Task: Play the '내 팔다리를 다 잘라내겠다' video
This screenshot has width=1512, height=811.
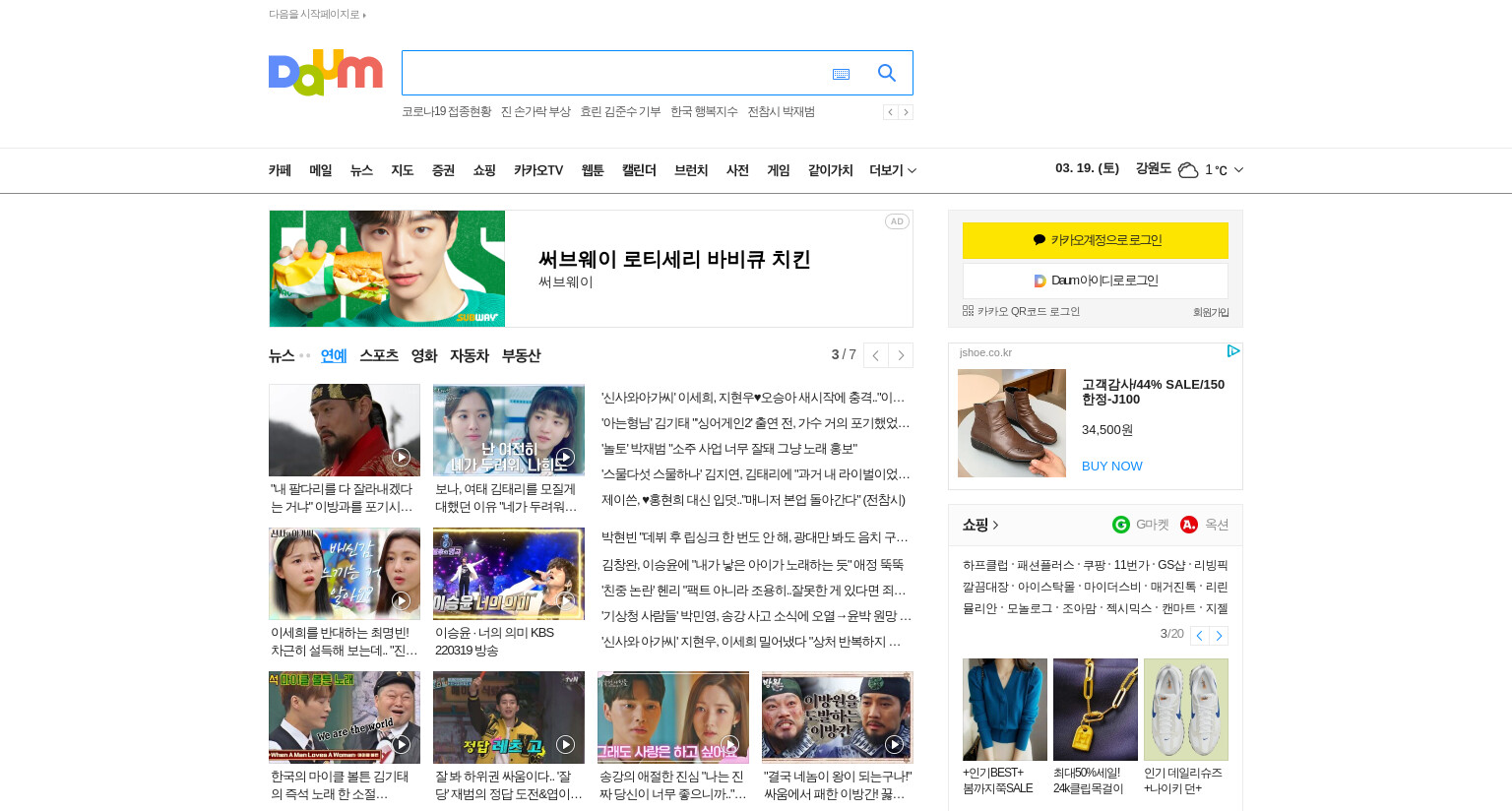Action: (401, 457)
